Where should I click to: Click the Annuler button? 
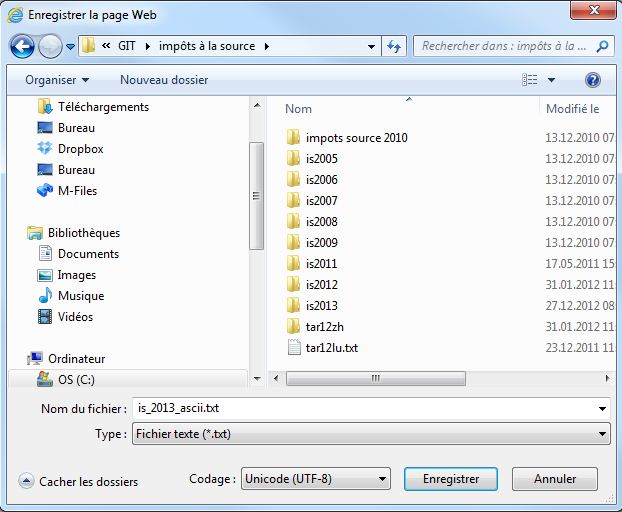555,479
